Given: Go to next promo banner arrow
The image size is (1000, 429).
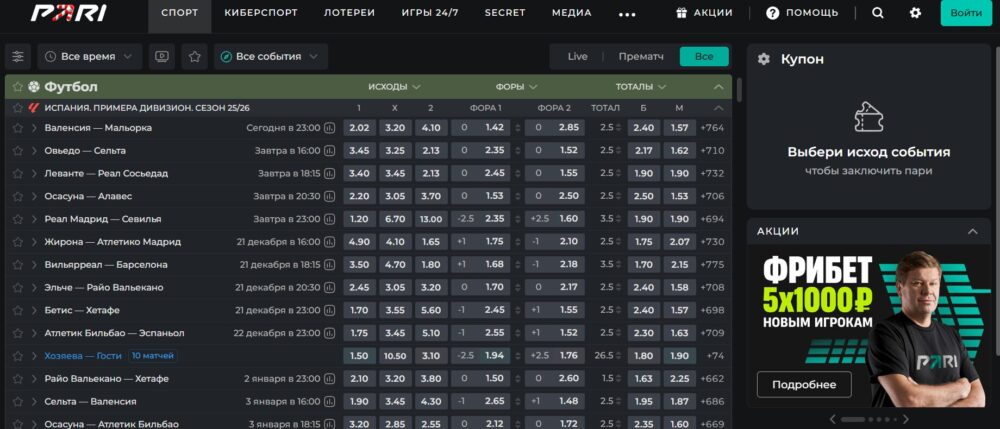Looking at the screenshot, I should pos(906,419).
